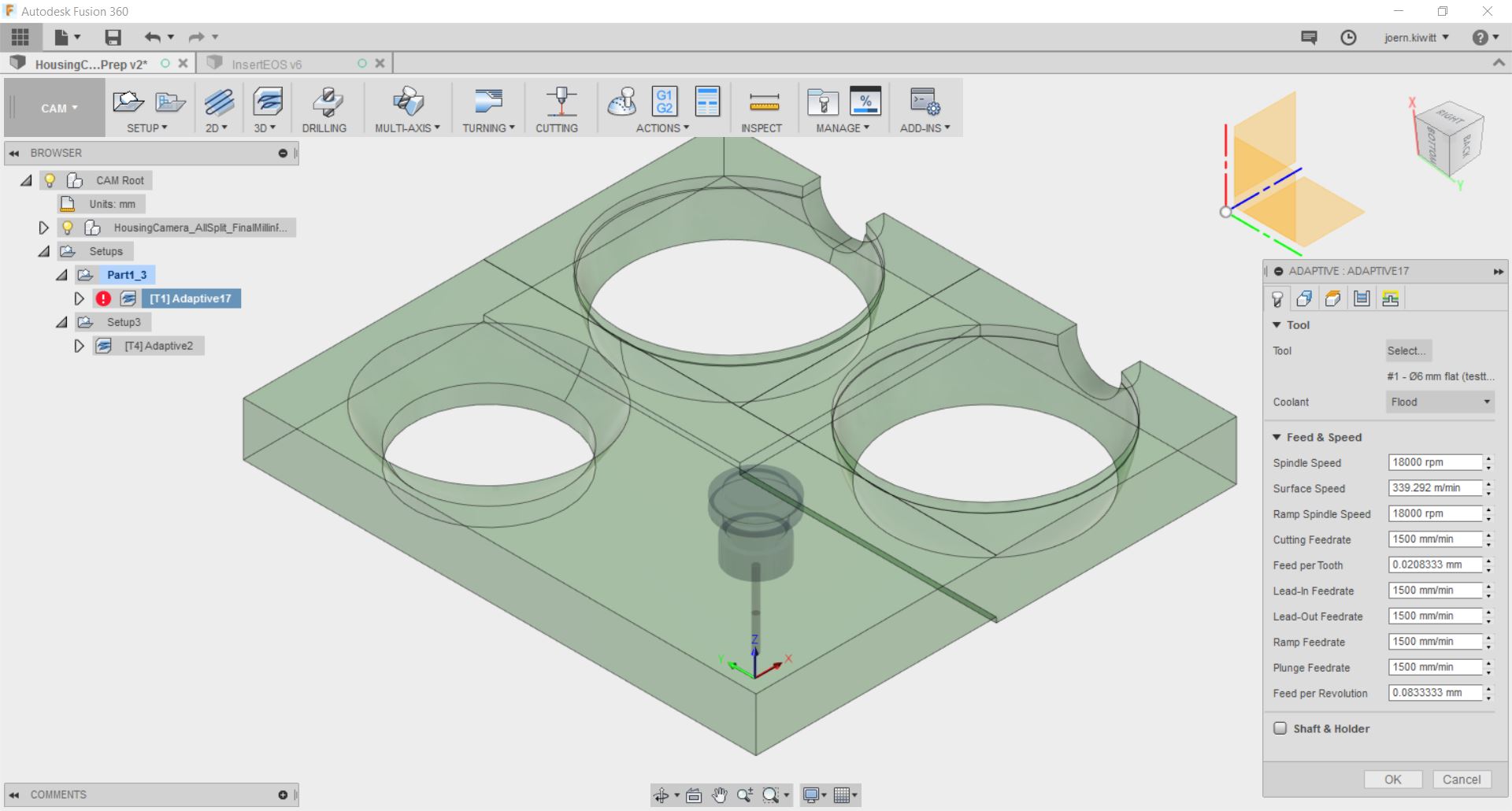1512x811 pixels.
Task: Click the Redo arrow
Action: coord(196,37)
